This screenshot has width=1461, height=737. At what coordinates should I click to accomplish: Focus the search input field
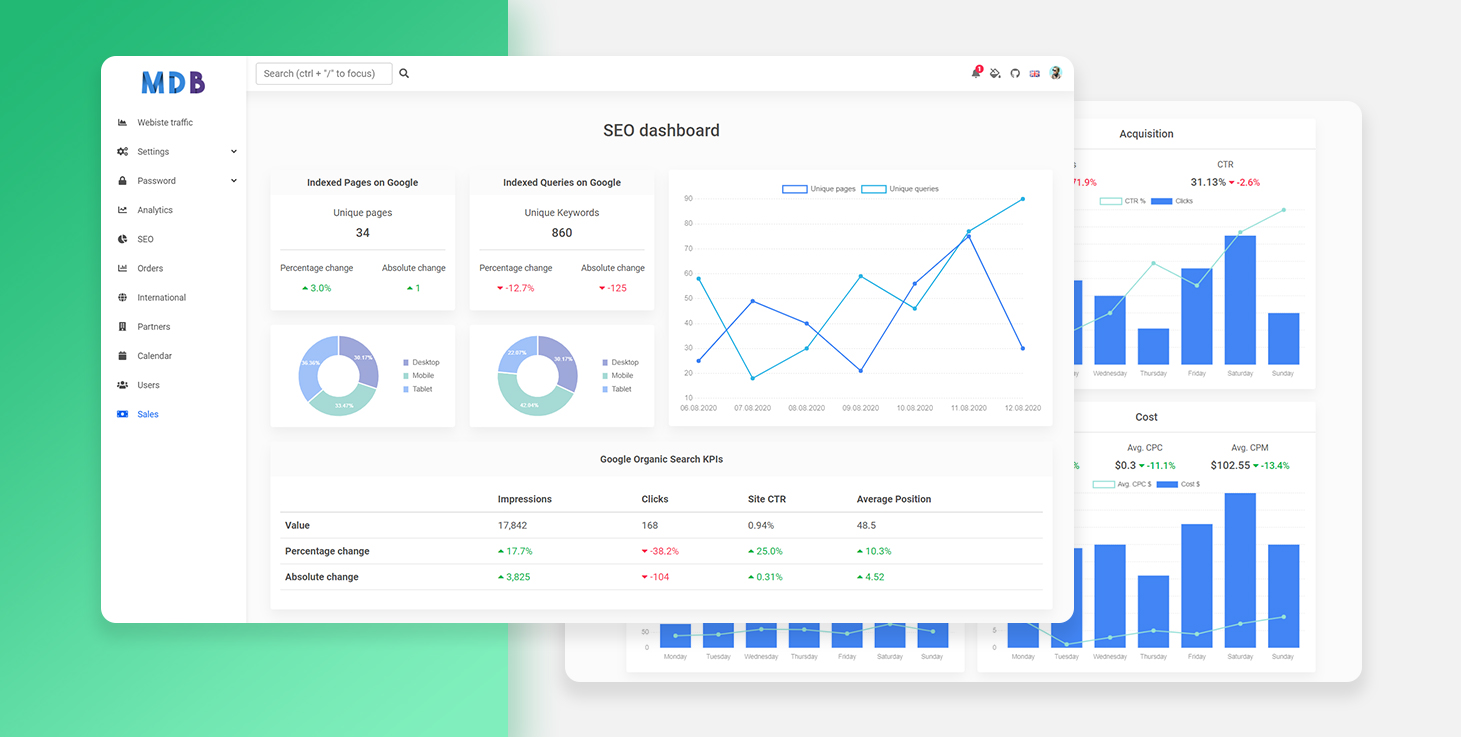tap(323, 73)
